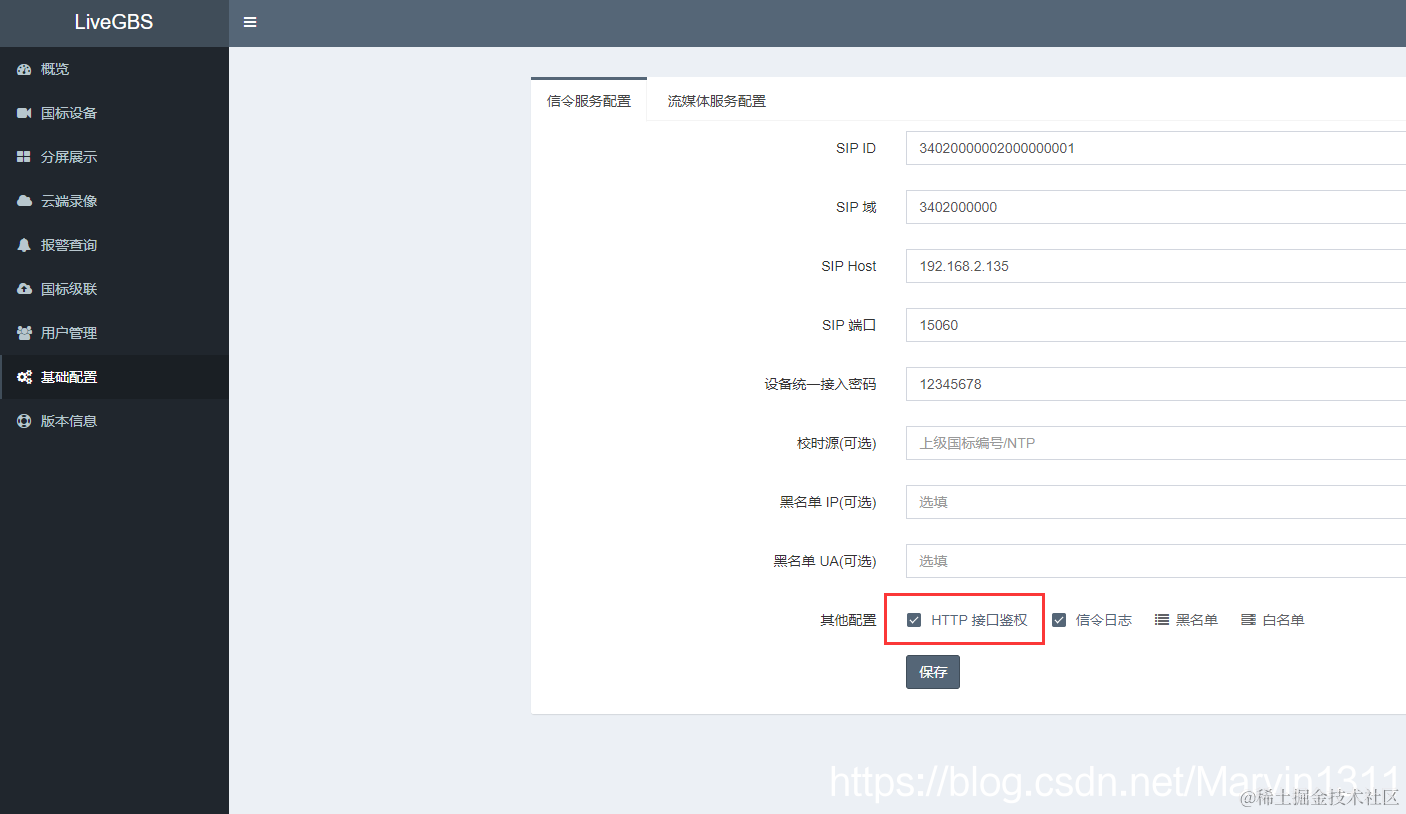Focus the SIP 域 input field
This screenshot has height=814, width=1406.
[x=1156, y=207]
